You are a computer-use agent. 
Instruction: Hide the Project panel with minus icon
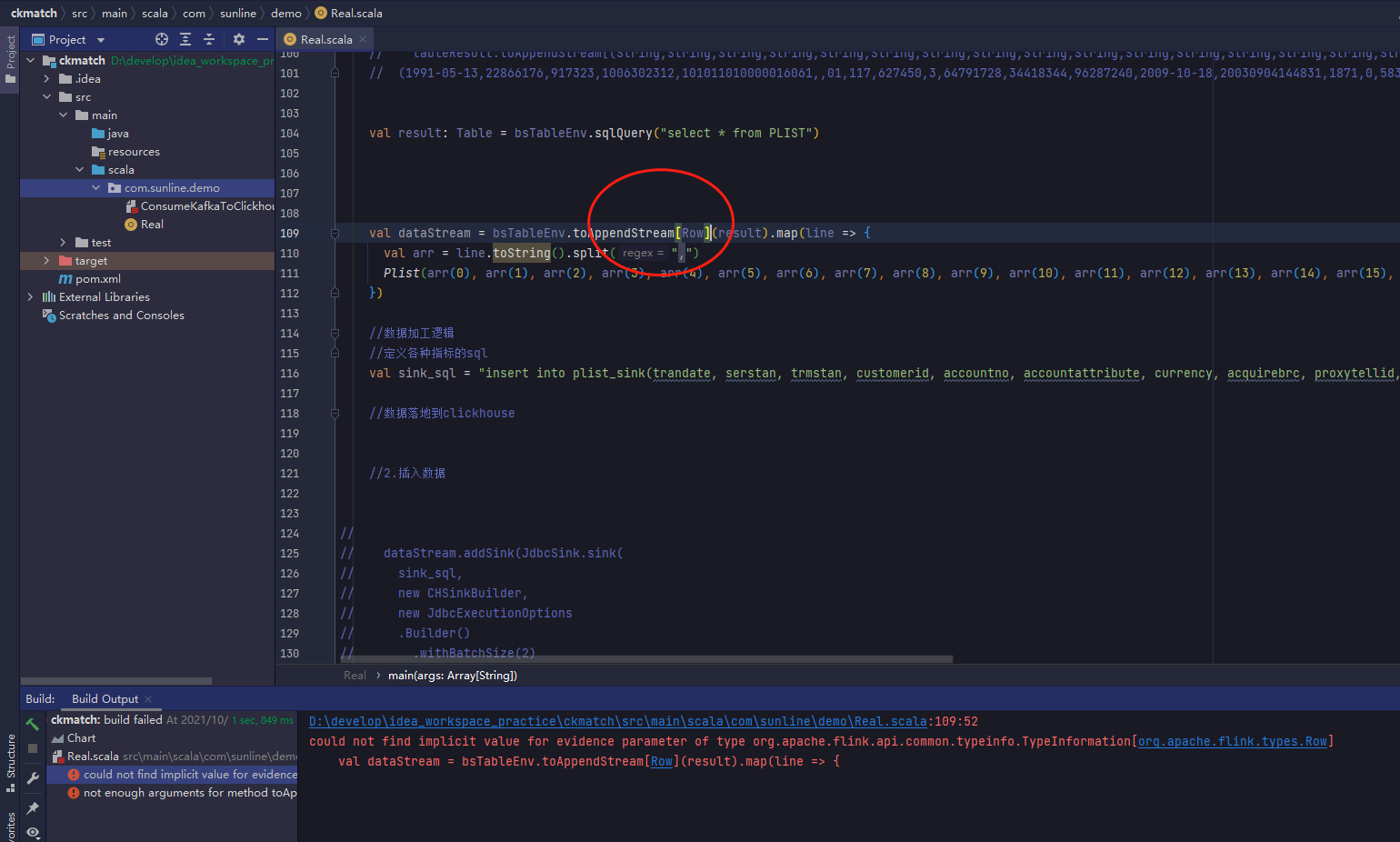click(263, 39)
